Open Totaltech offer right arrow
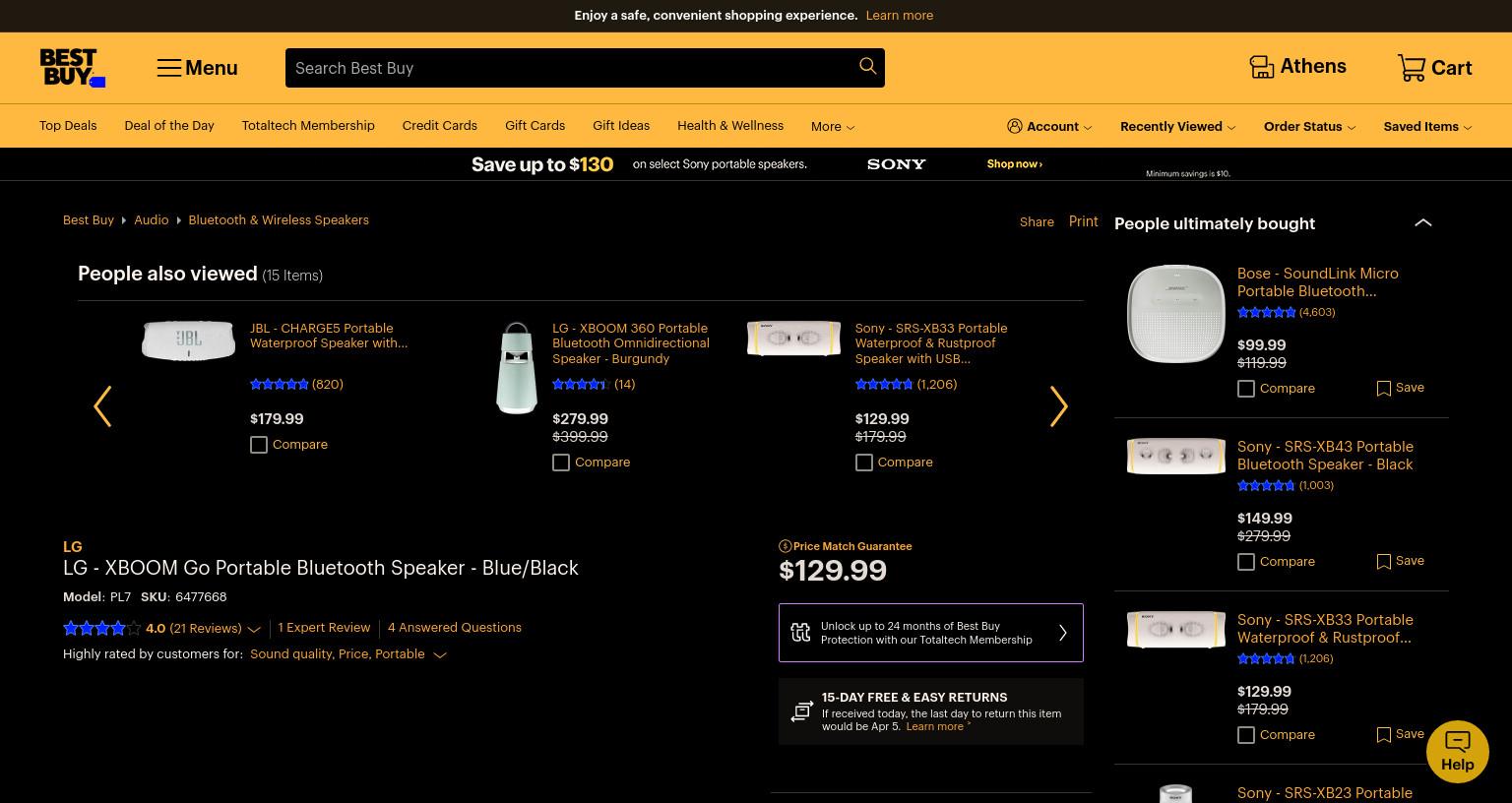1512x803 pixels. click(x=1062, y=633)
